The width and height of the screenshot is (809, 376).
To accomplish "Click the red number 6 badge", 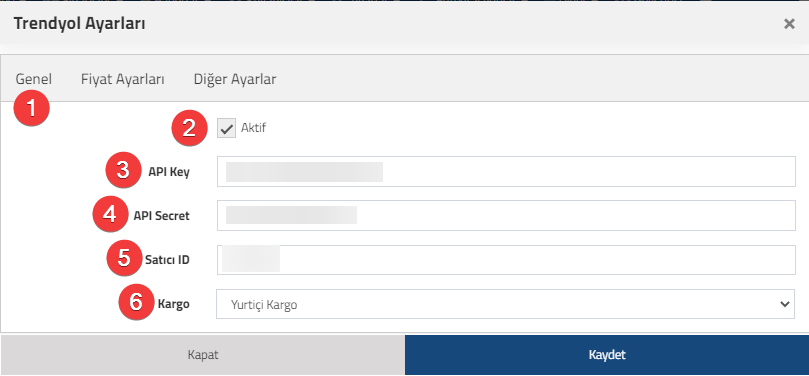I will (x=136, y=302).
